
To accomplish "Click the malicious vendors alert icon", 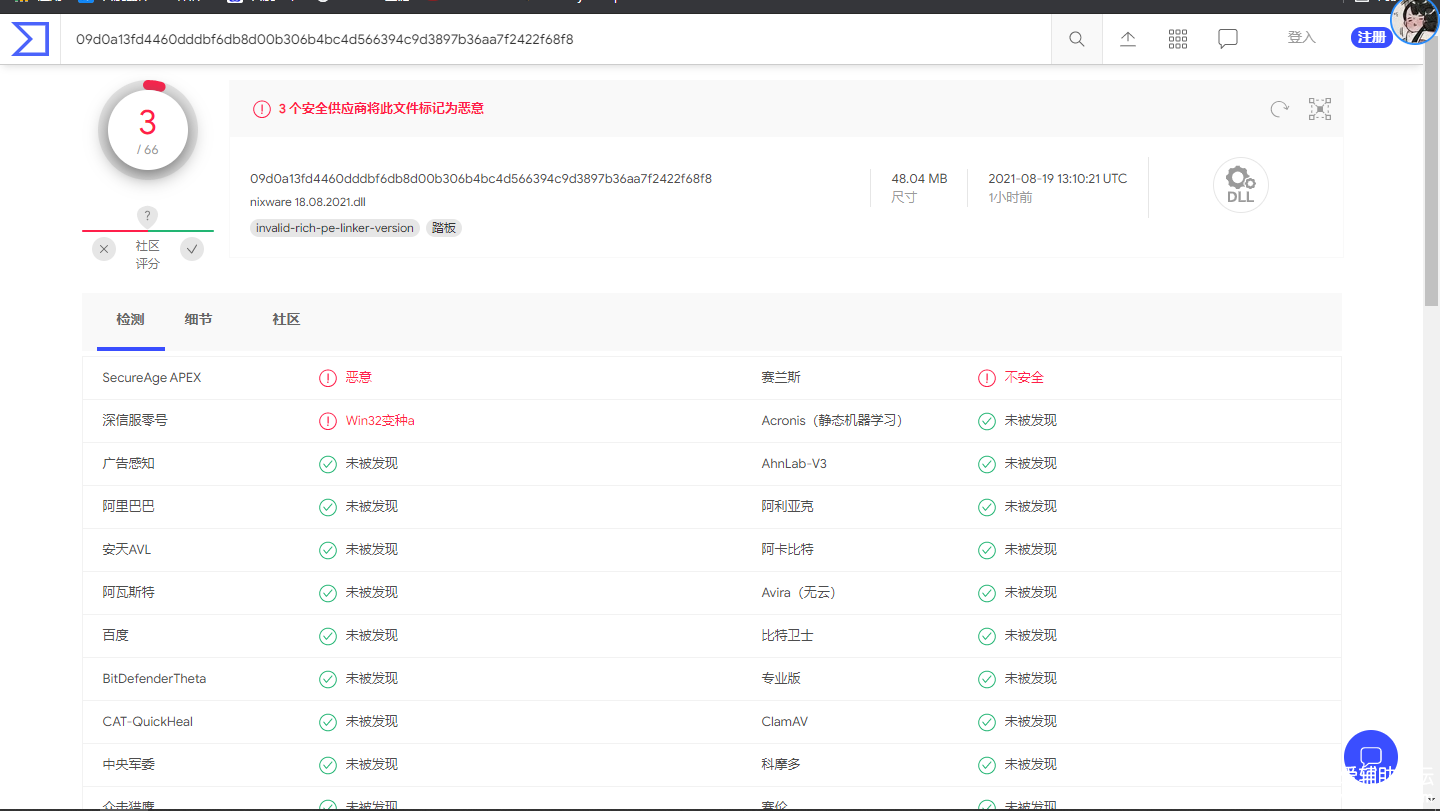I will click(x=261, y=108).
